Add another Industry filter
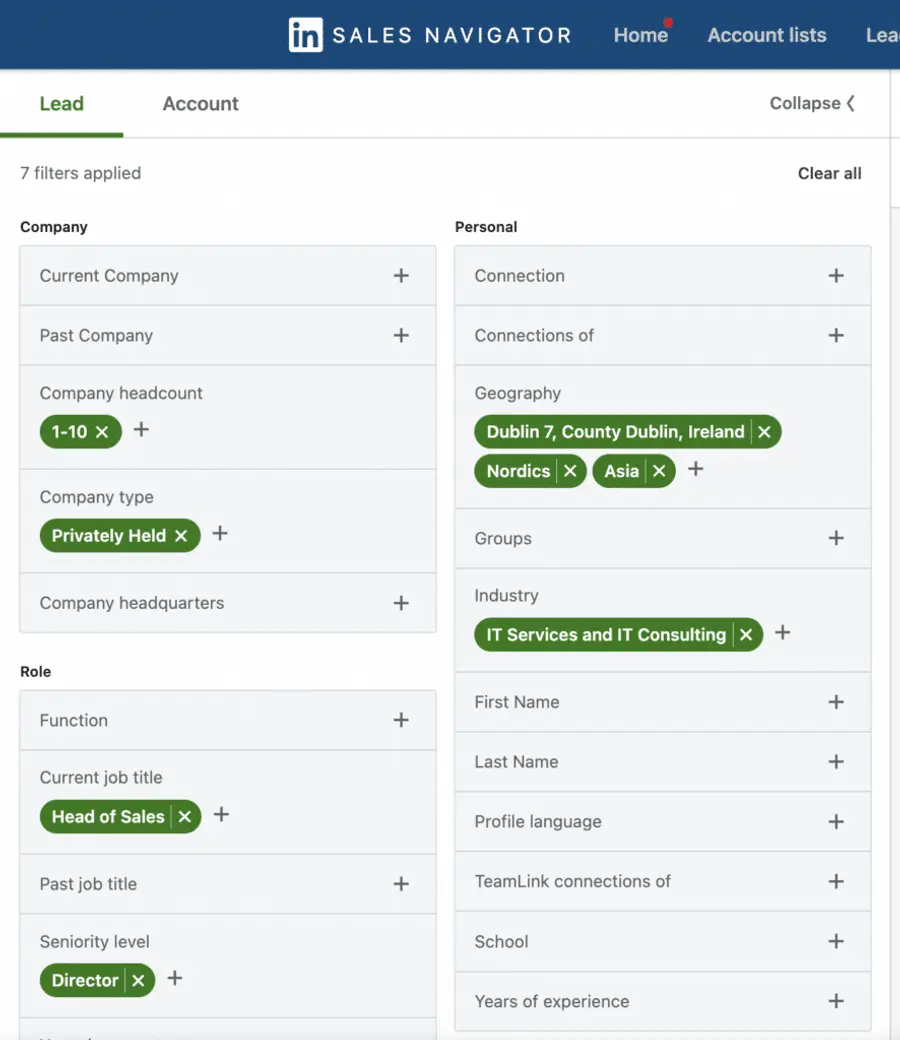 (x=782, y=632)
